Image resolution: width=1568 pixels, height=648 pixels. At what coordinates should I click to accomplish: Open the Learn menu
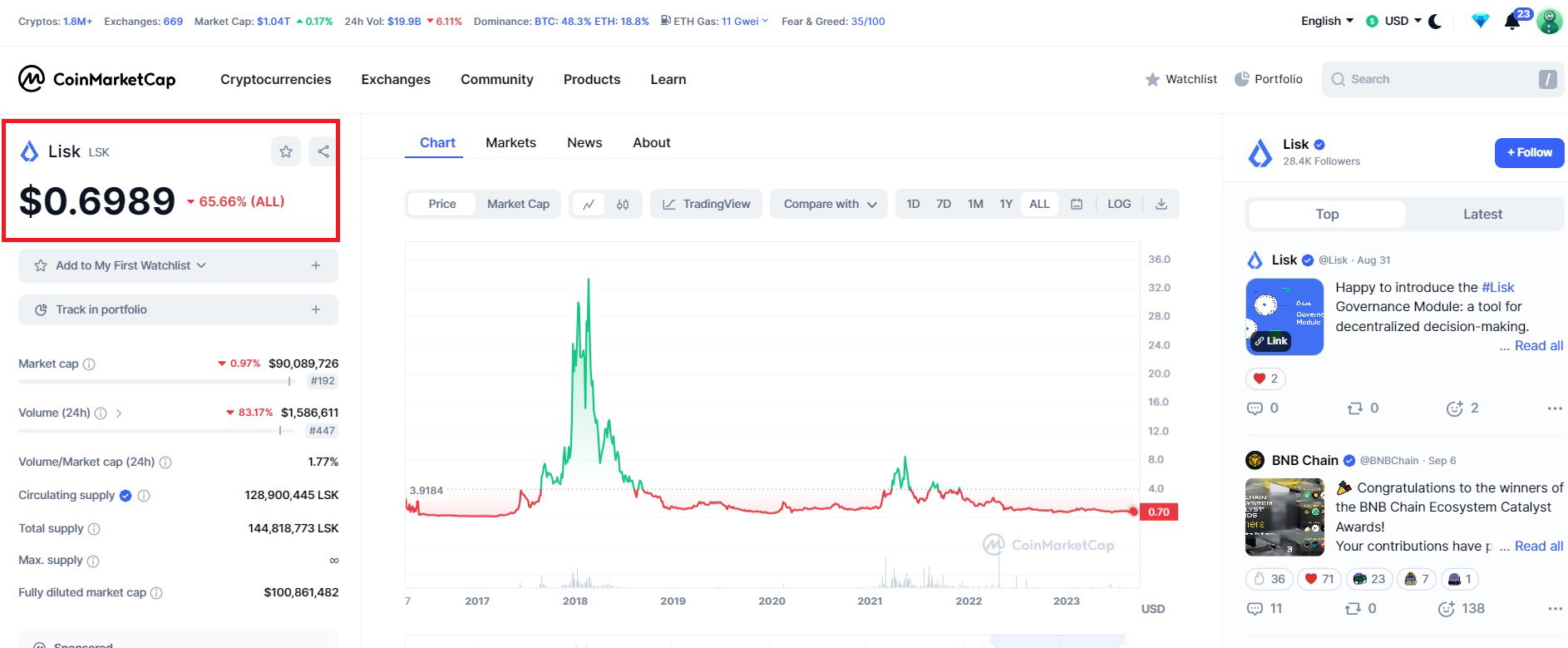click(668, 79)
